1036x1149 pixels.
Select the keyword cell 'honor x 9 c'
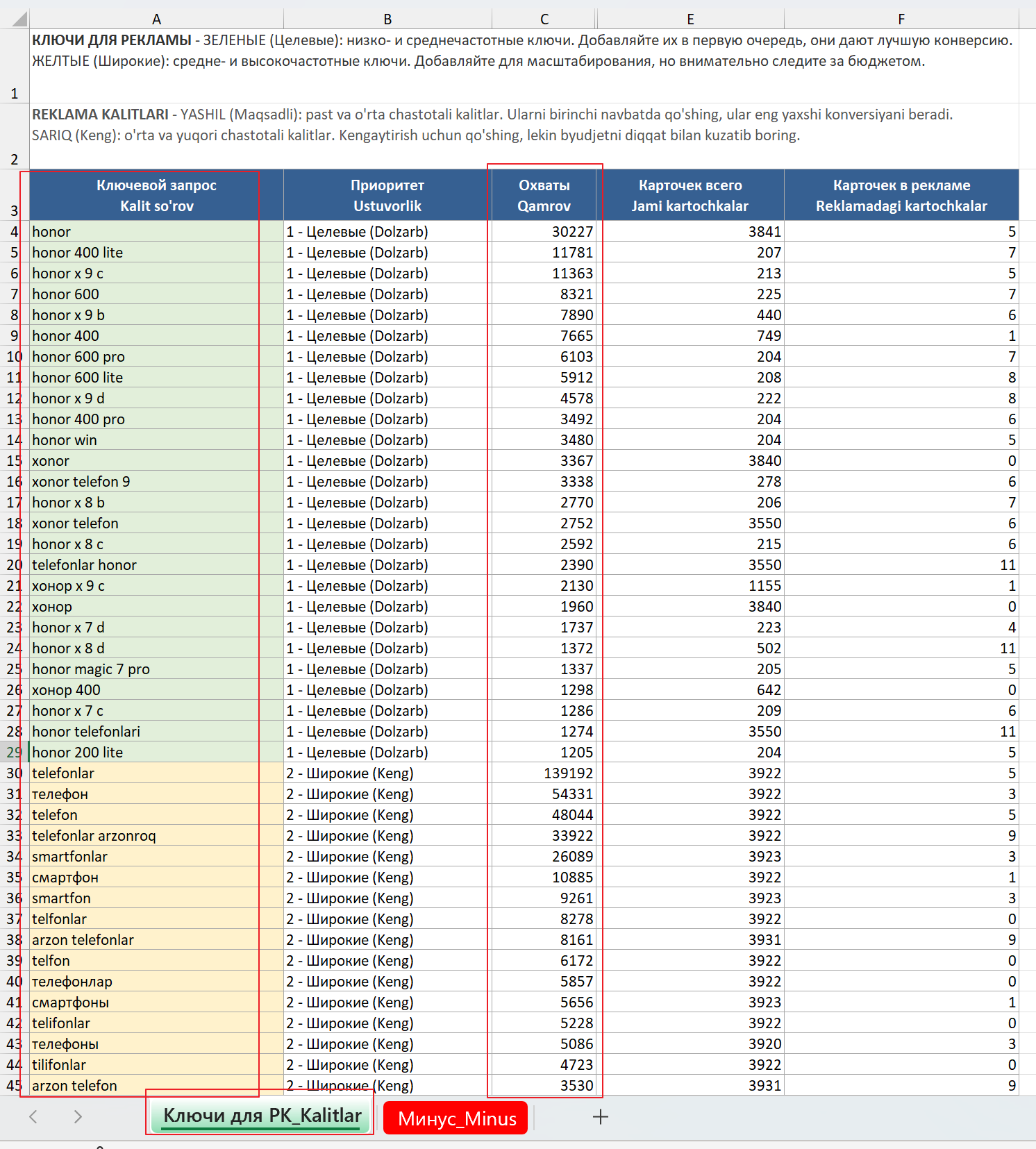156,273
